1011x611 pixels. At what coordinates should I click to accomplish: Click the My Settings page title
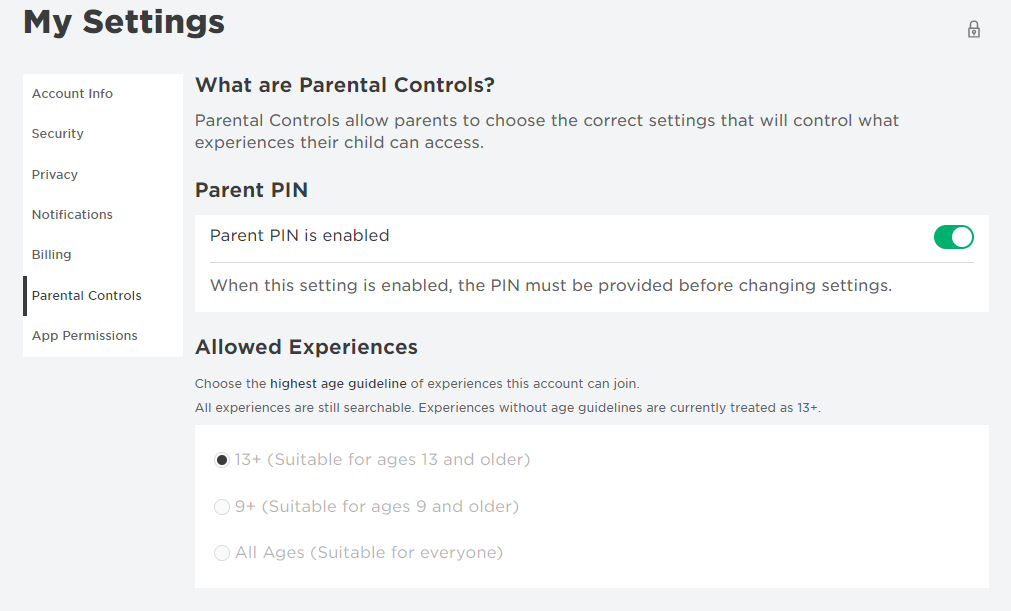coord(124,22)
